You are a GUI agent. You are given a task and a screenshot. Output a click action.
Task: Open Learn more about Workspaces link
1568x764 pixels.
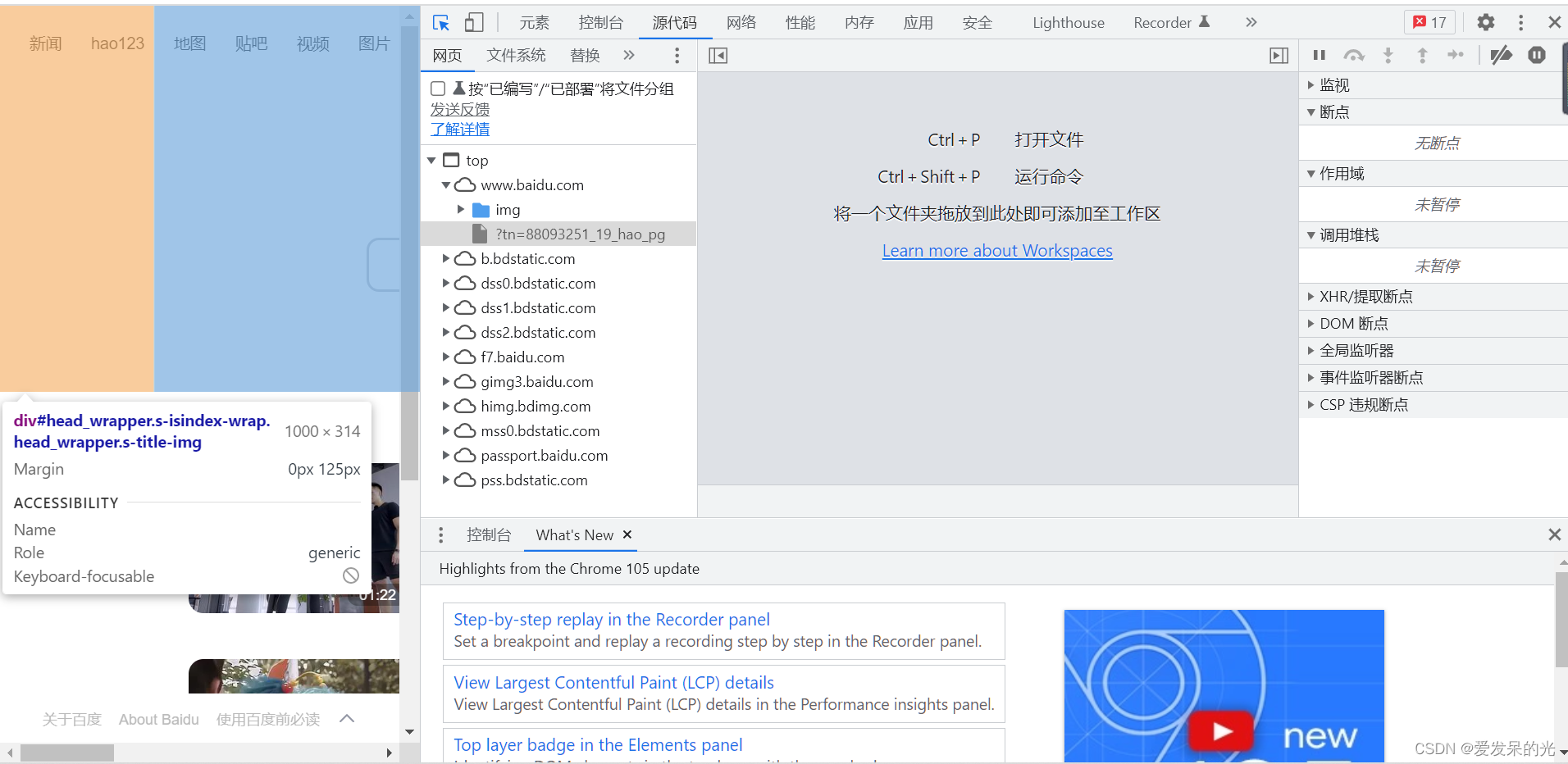point(997,251)
